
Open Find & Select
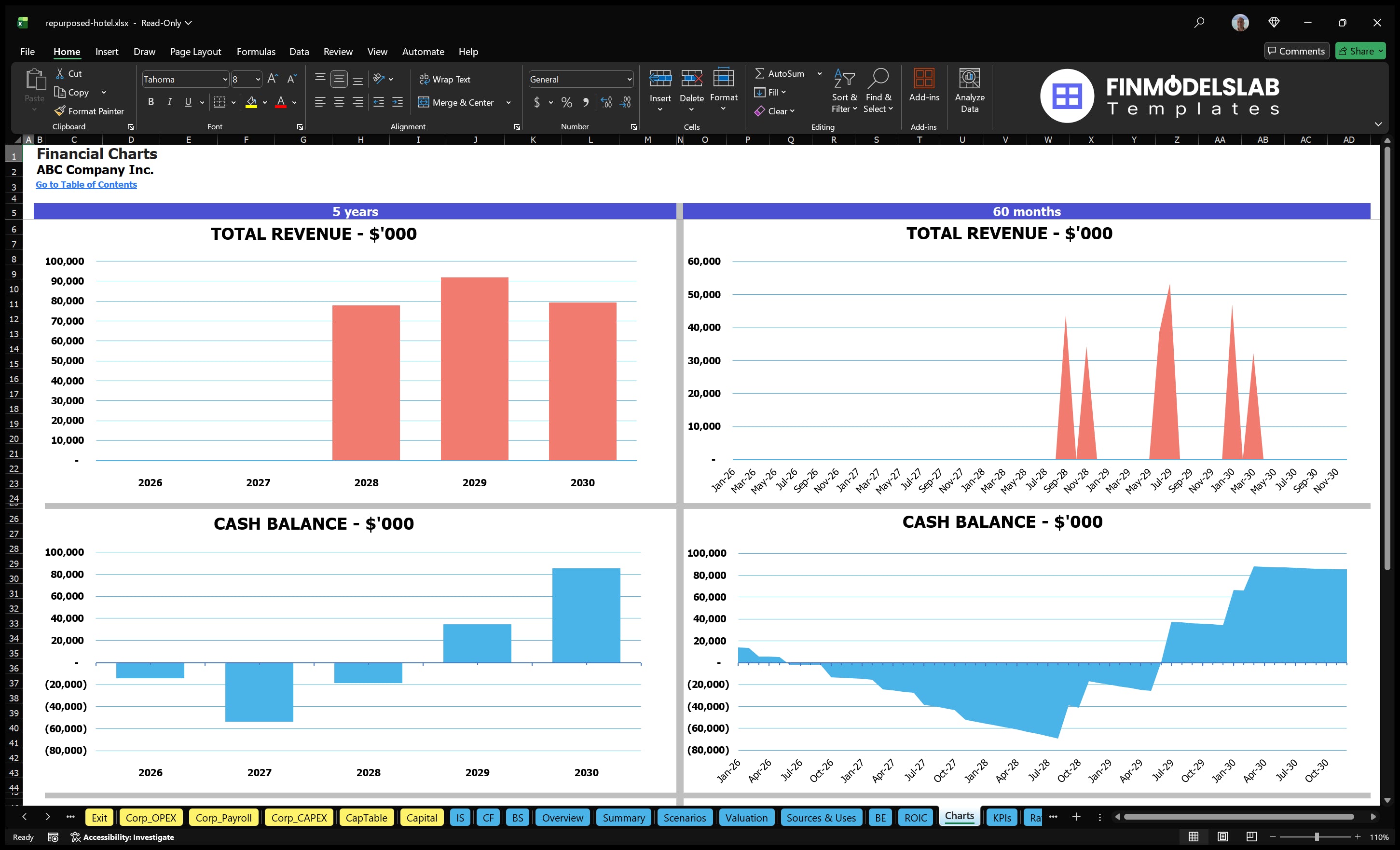[x=878, y=91]
